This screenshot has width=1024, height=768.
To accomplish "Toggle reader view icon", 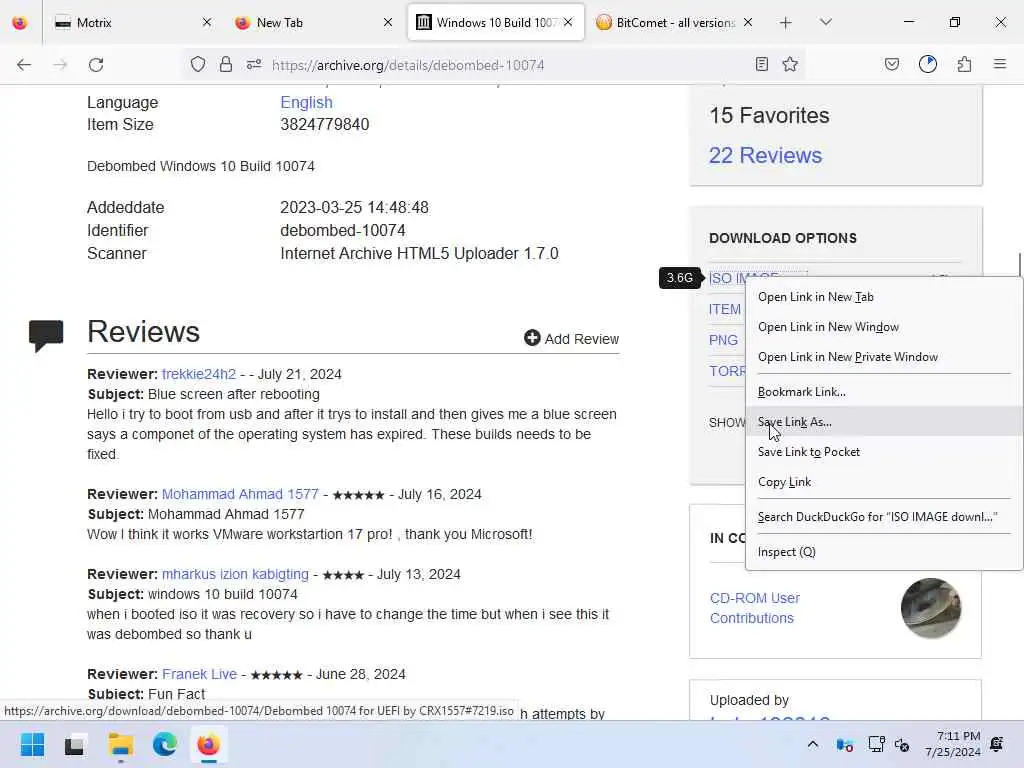I will (x=761, y=64).
